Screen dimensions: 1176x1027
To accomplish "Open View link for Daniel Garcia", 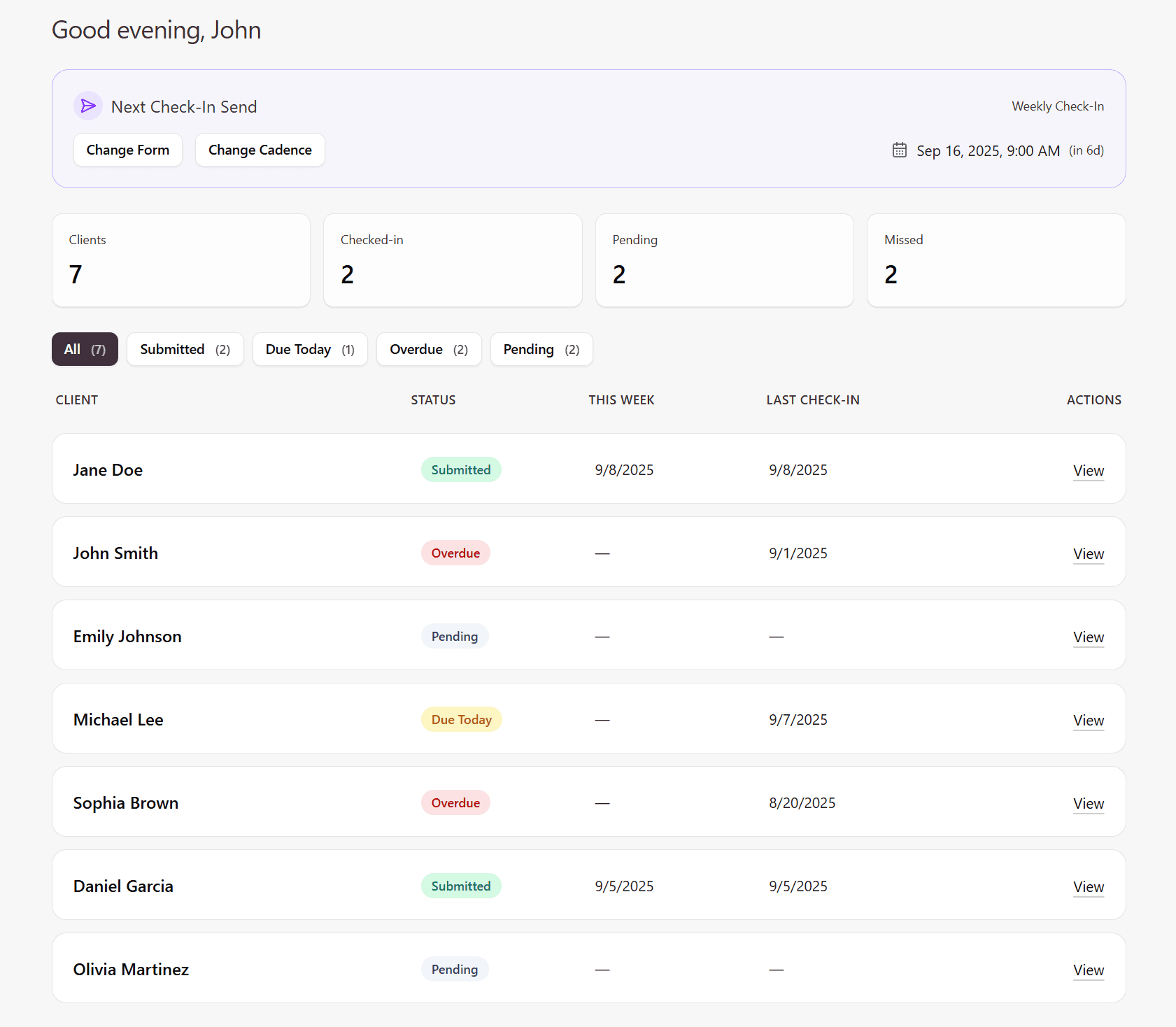I will point(1089,887).
